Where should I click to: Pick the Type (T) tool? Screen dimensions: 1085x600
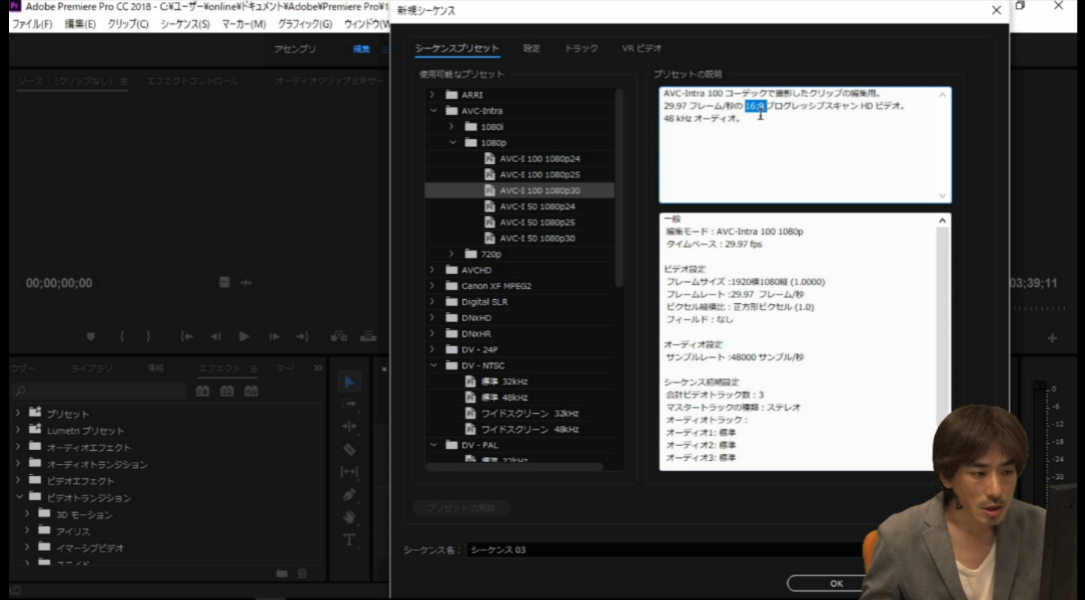coord(349,540)
